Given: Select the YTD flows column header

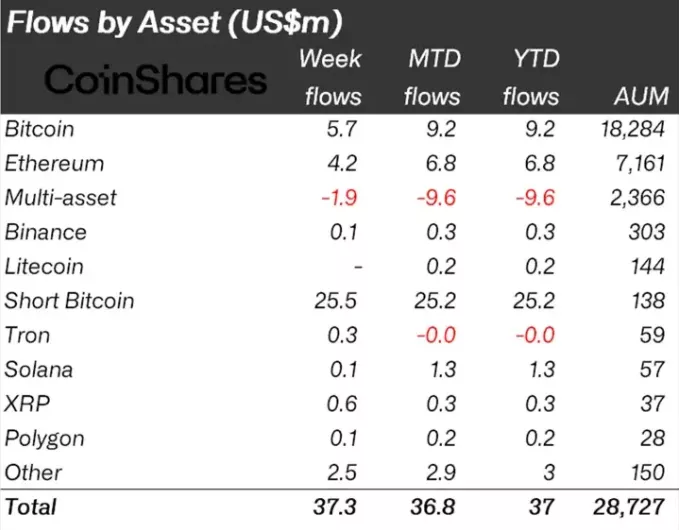Looking at the screenshot, I should [x=531, y=77].
